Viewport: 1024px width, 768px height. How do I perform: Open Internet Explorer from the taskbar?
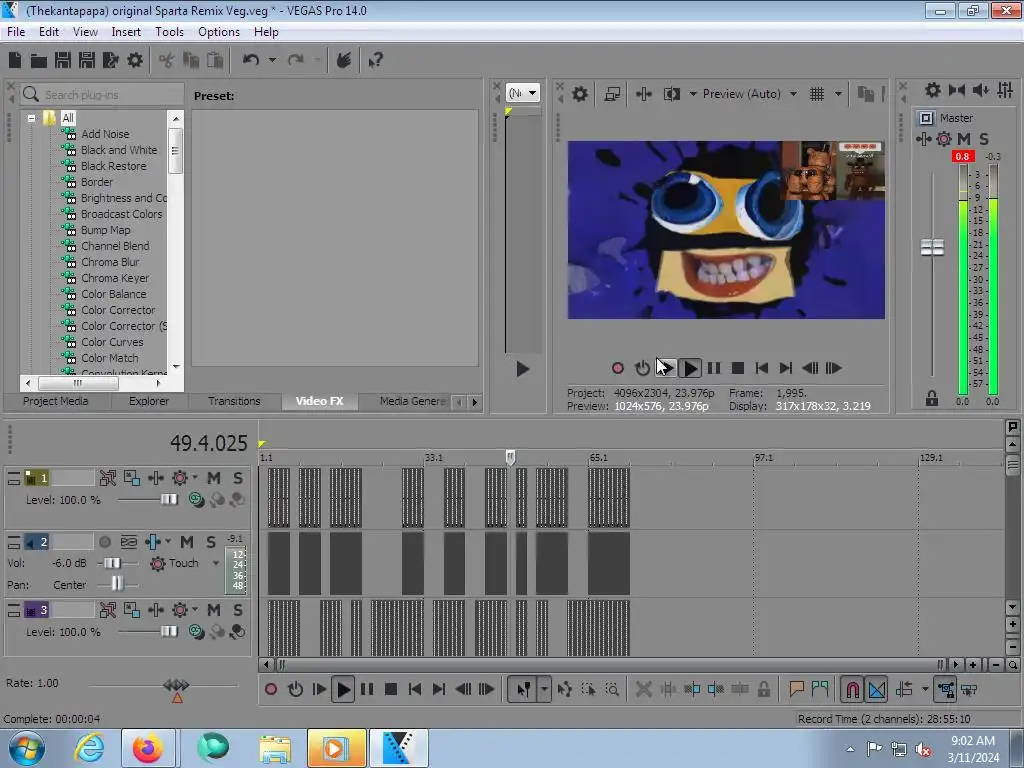(89, 748)
